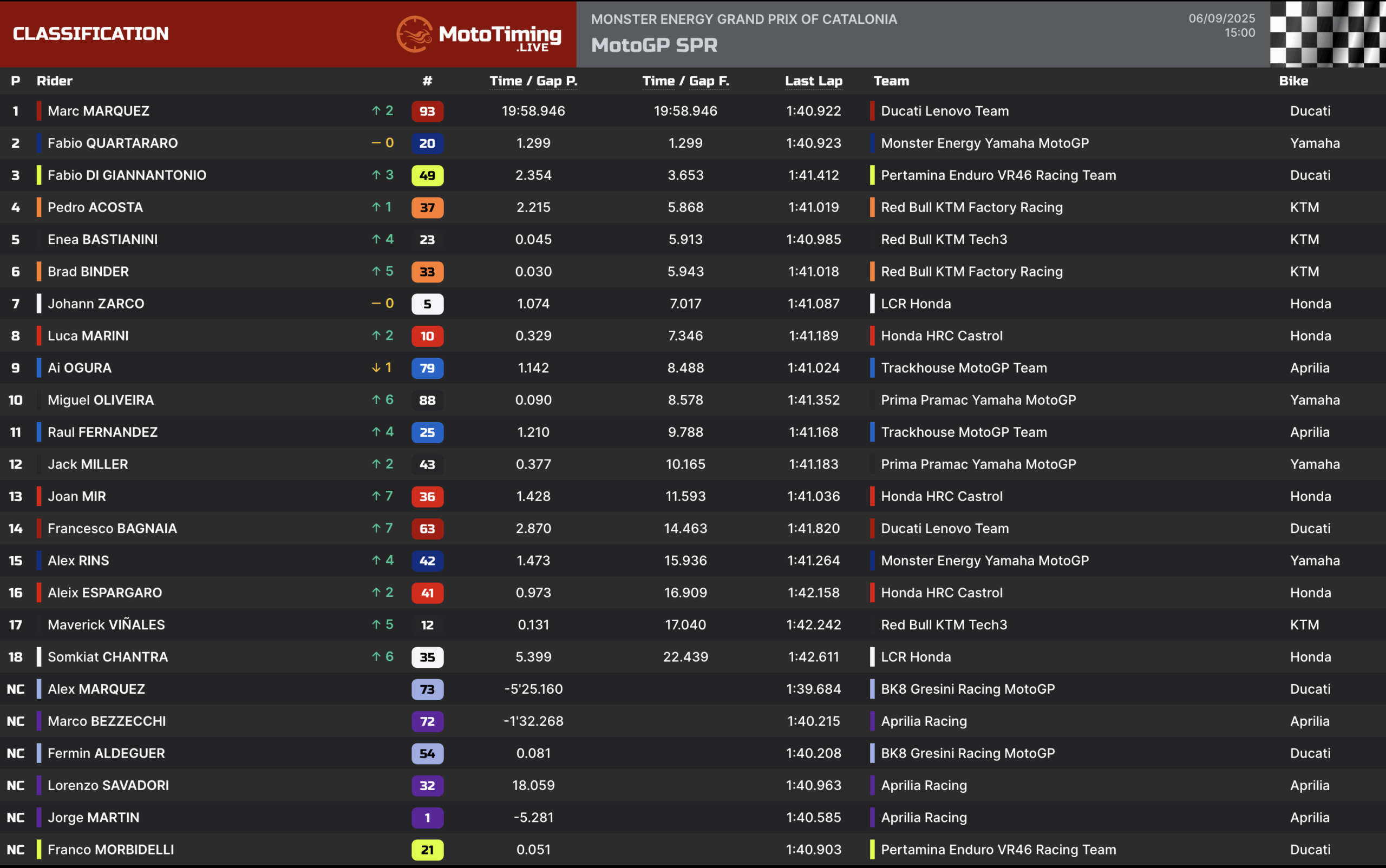Click number badge 33 for Brad Binder

tap(427, 272)
